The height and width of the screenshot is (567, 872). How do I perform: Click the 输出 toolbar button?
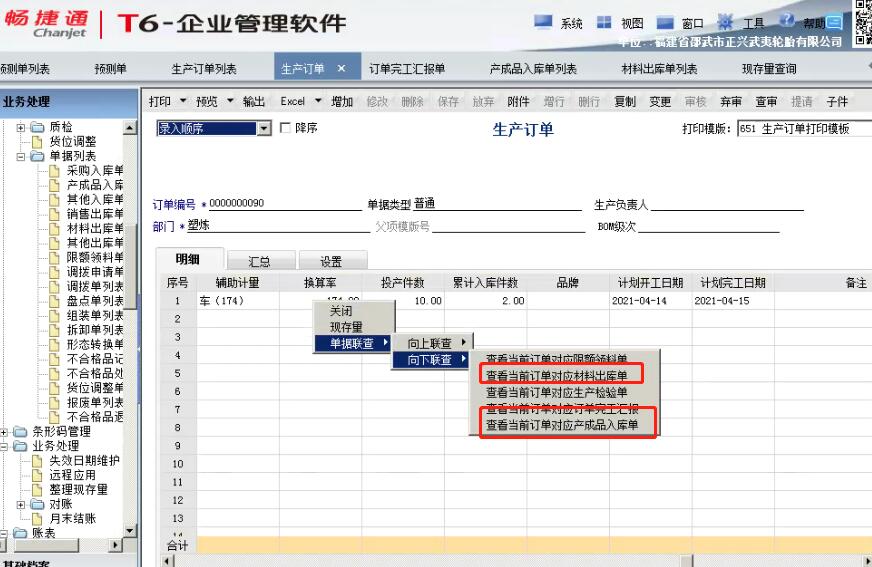pyautogui.click(x=254, y=101)
